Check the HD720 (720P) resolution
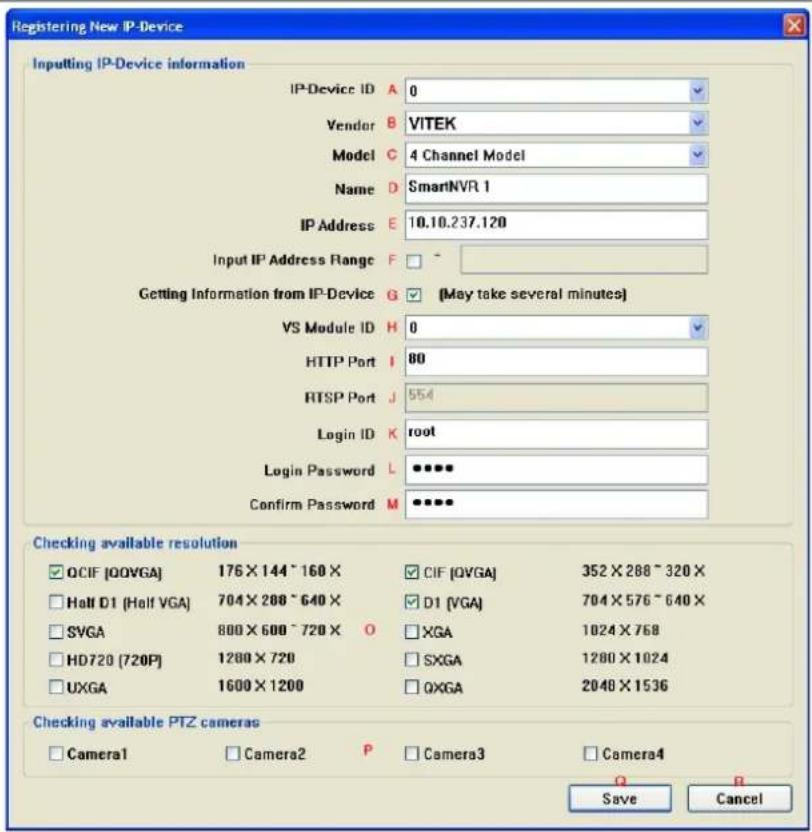This screenshot has height=832, width=812. click(x=56, y=660)
